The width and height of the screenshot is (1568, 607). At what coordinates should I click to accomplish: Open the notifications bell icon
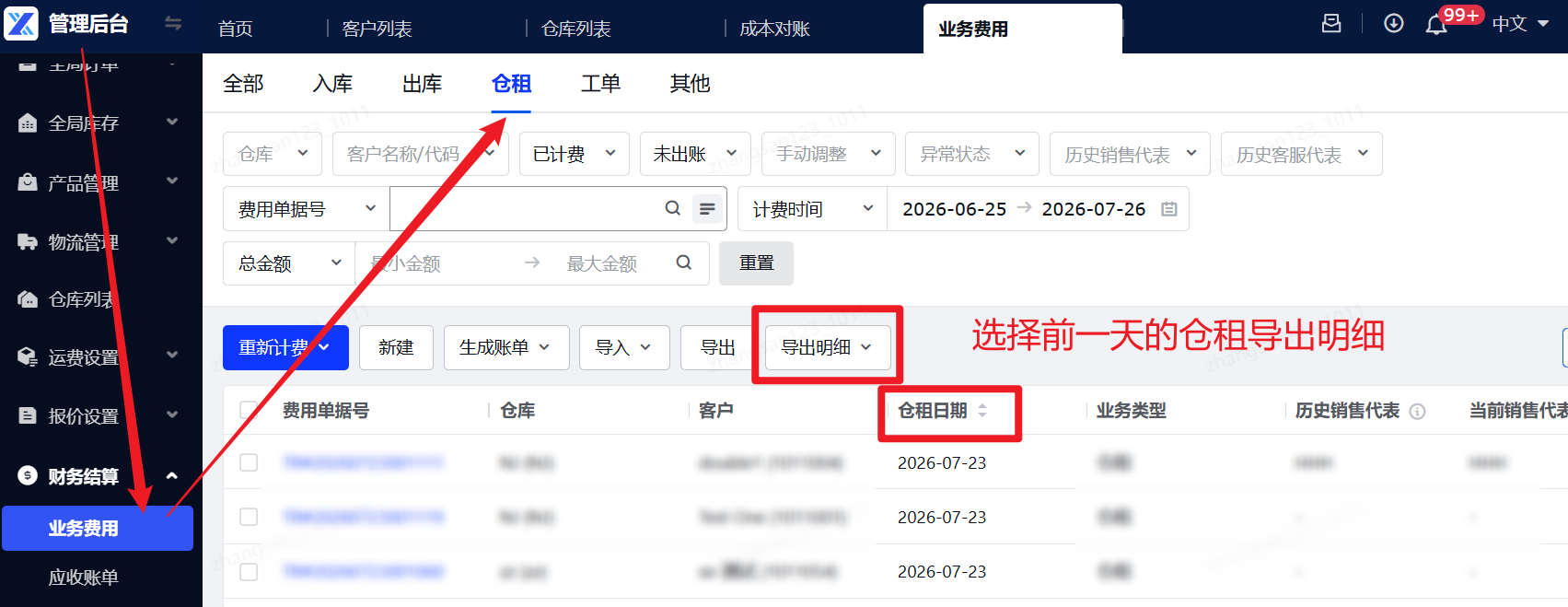(x=1436, y=25)
